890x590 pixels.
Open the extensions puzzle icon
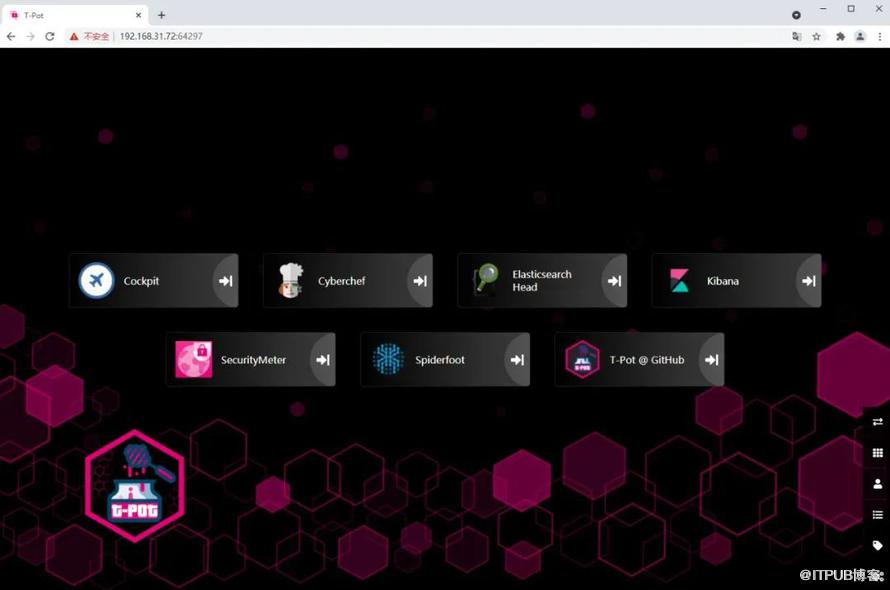[841, 36]
